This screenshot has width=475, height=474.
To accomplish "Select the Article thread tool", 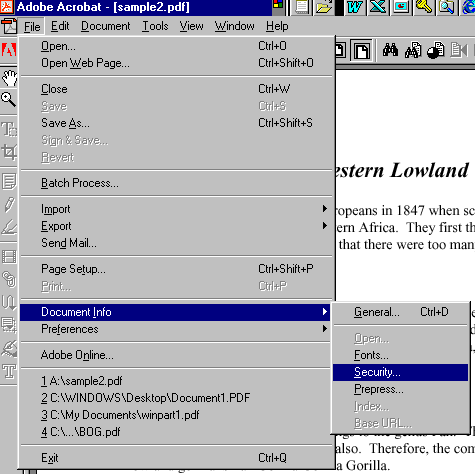I will tap(9, 303).
